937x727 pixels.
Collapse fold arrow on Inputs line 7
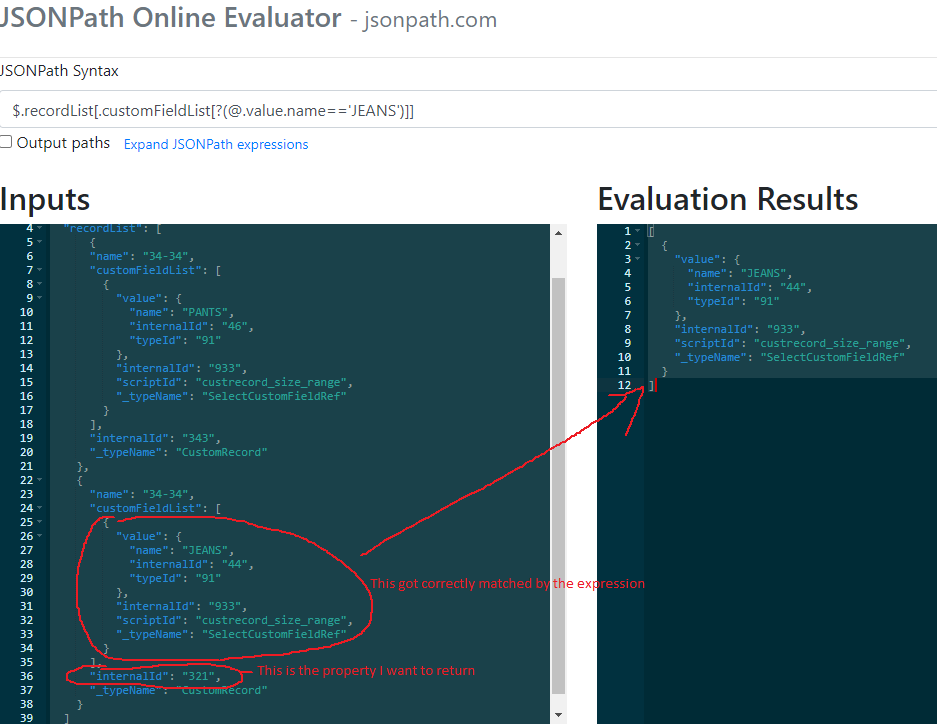39,270
